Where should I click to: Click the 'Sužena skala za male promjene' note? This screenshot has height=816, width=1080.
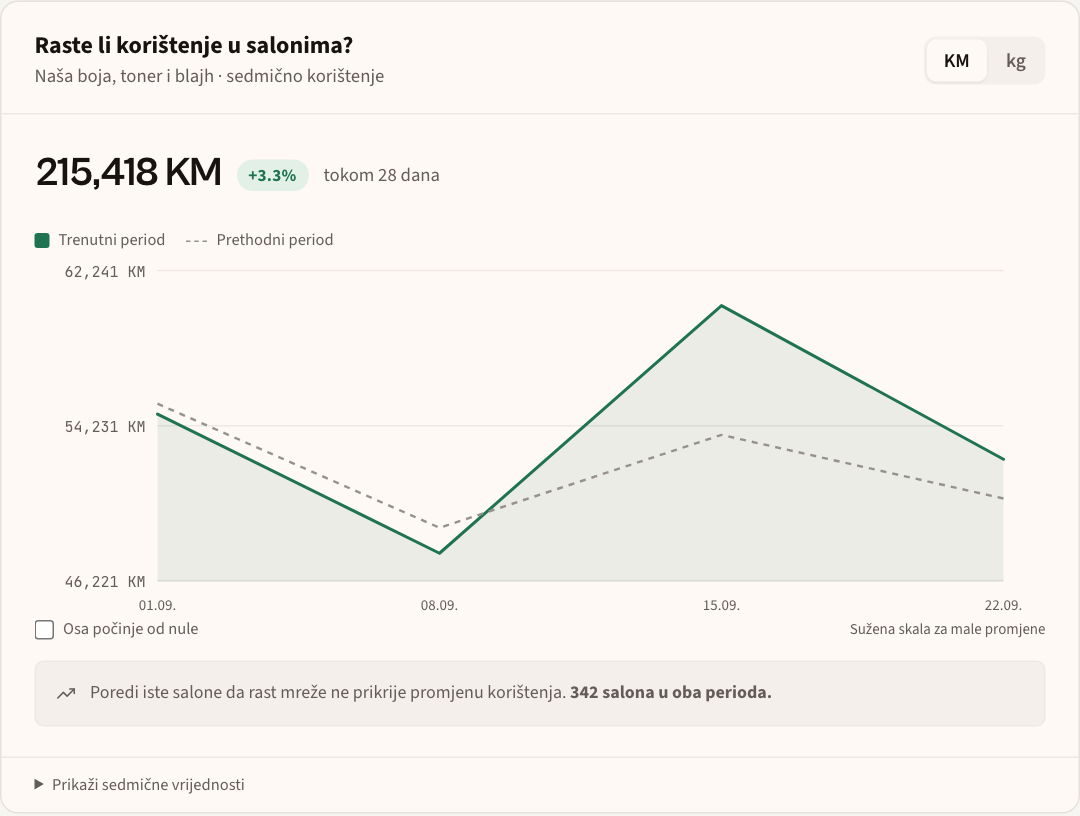(x=947, y=629)
